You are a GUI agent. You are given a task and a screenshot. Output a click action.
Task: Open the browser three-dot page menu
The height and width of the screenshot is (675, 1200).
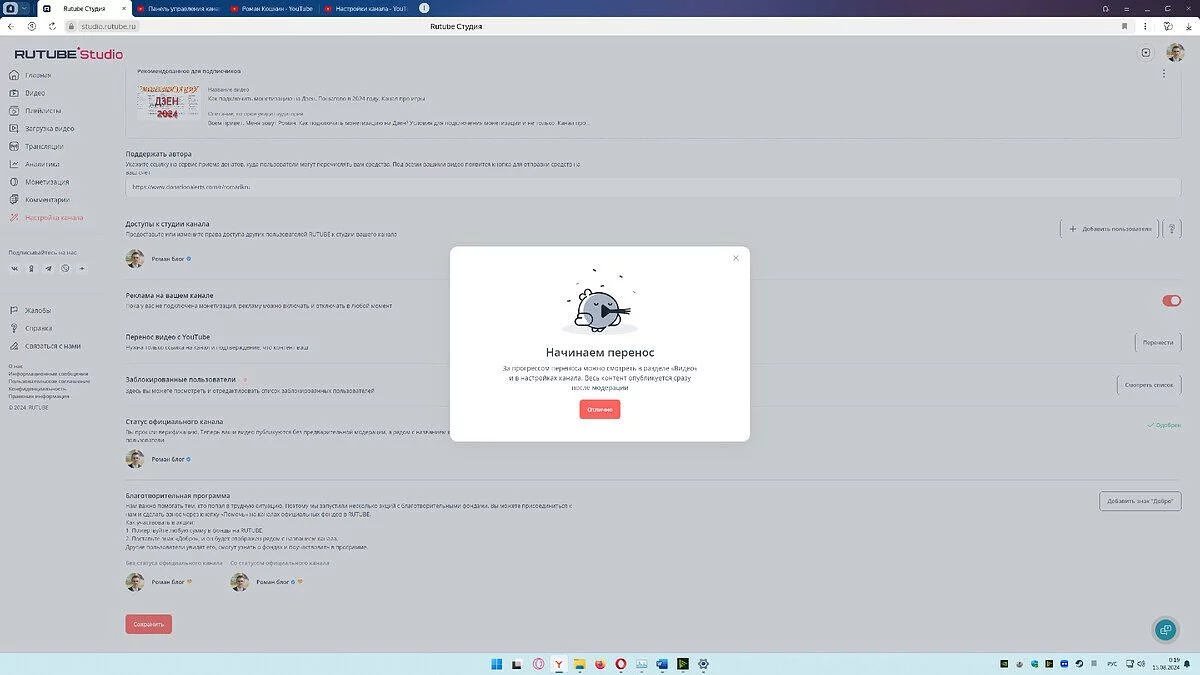click(x=1145, y=26)
